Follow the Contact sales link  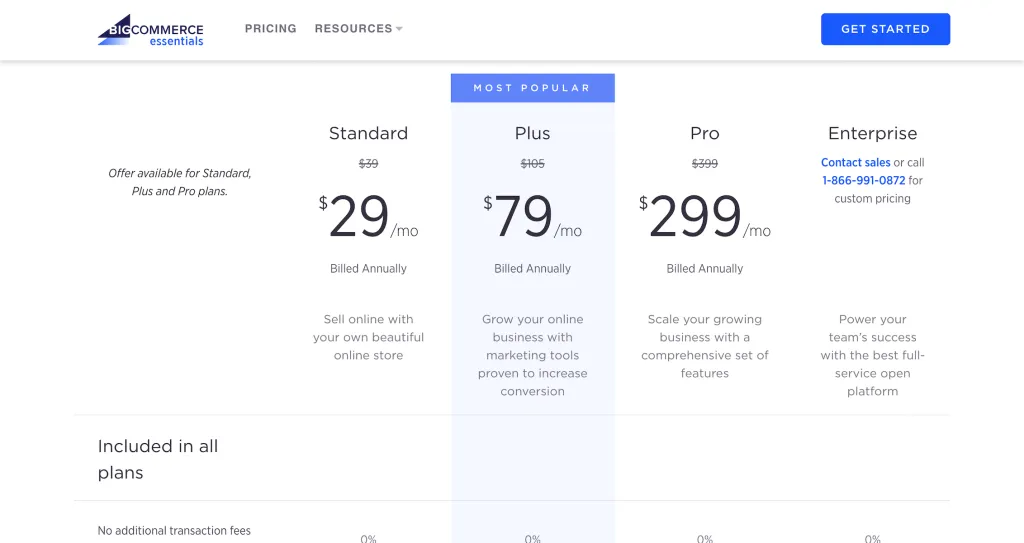tap(856, 163)
